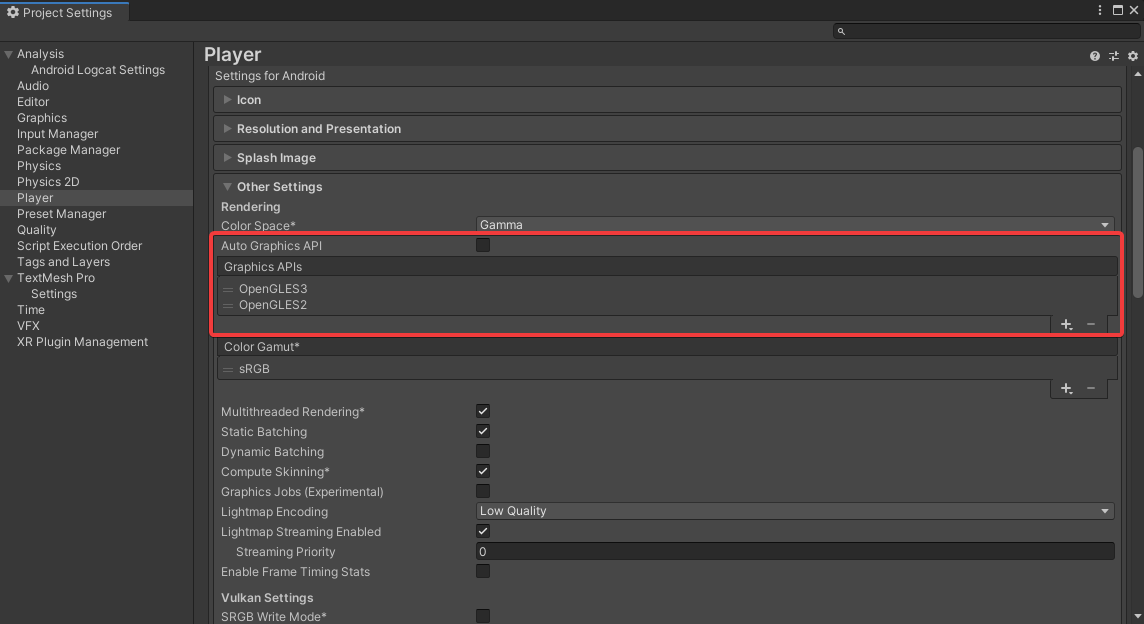Add a Color Gamut with plus button
The height and width of the screenshot is (624, 1144).
[x=1066, y=388]
